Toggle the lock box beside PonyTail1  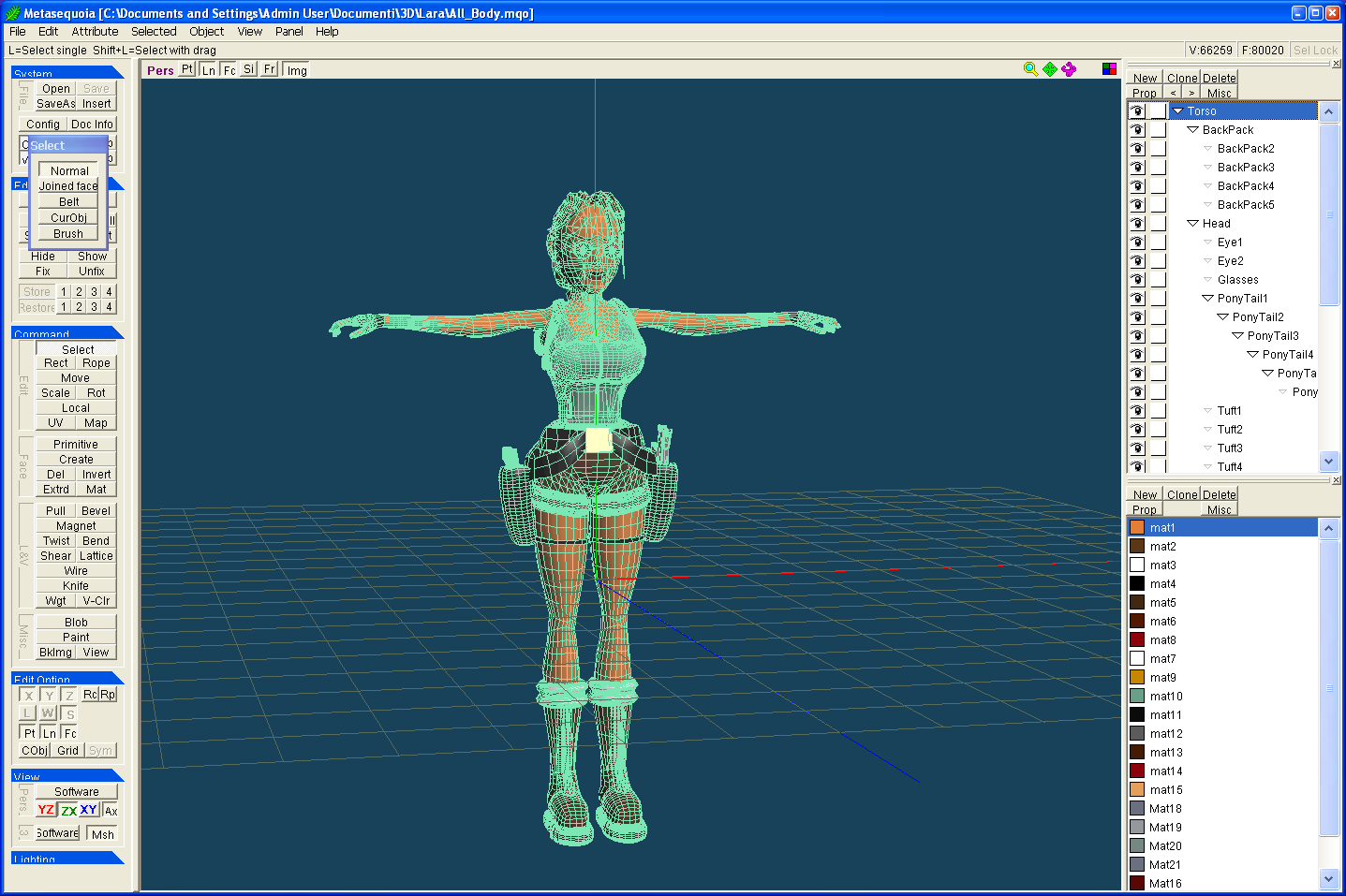(1159, 298)
